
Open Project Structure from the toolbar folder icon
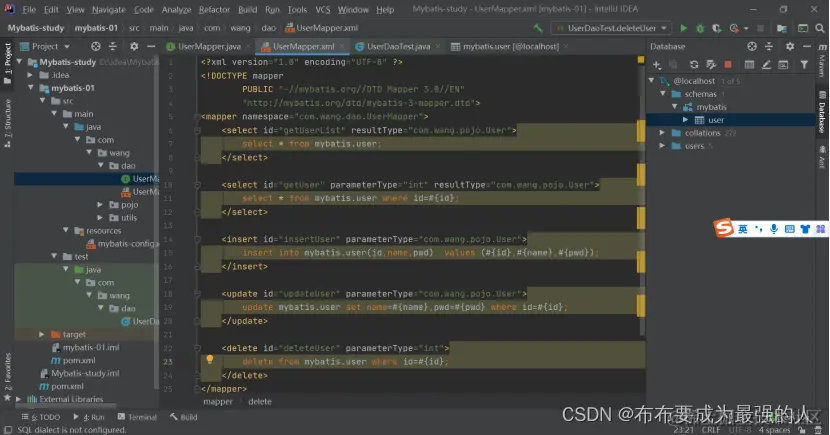781,28
